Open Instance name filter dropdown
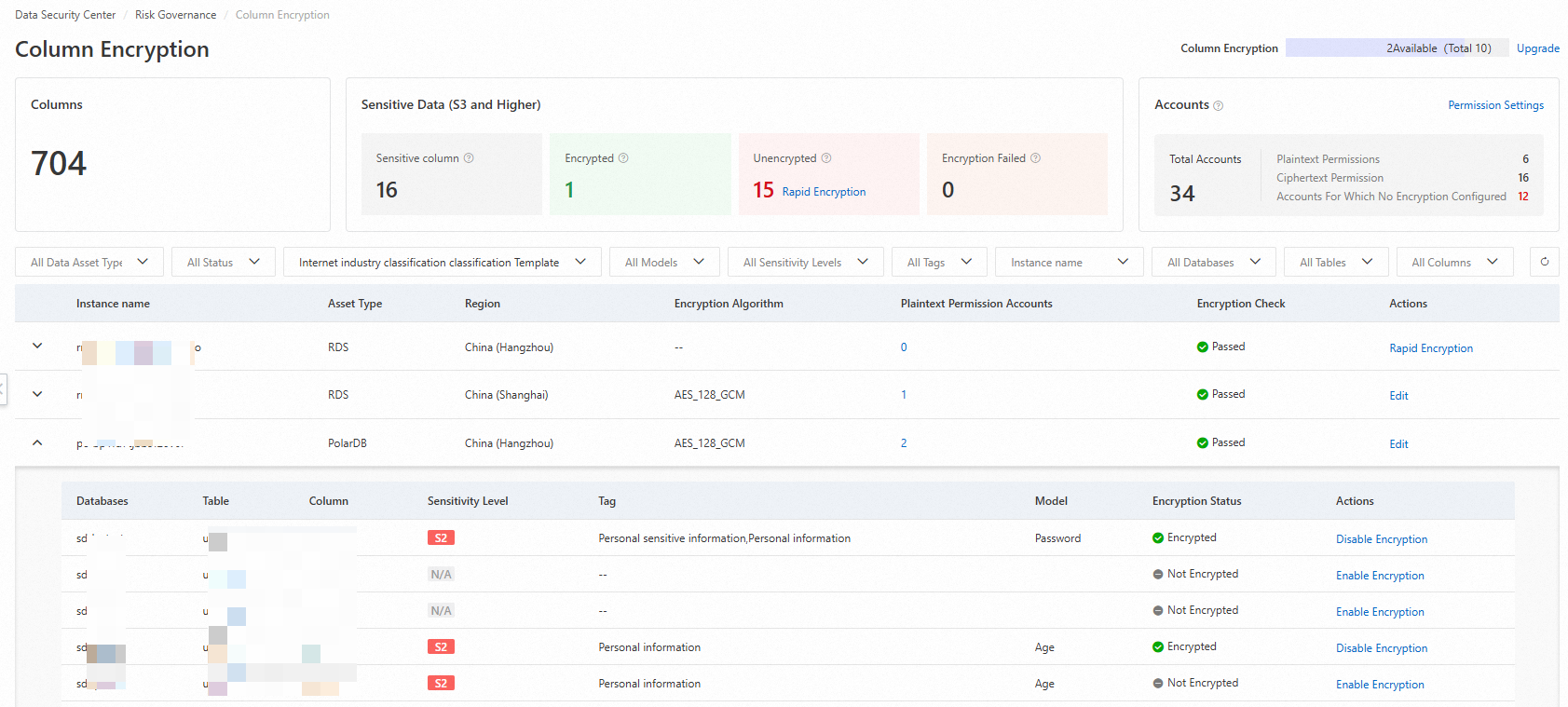This screenshot has width=1568, height=707. (1070, 262)
